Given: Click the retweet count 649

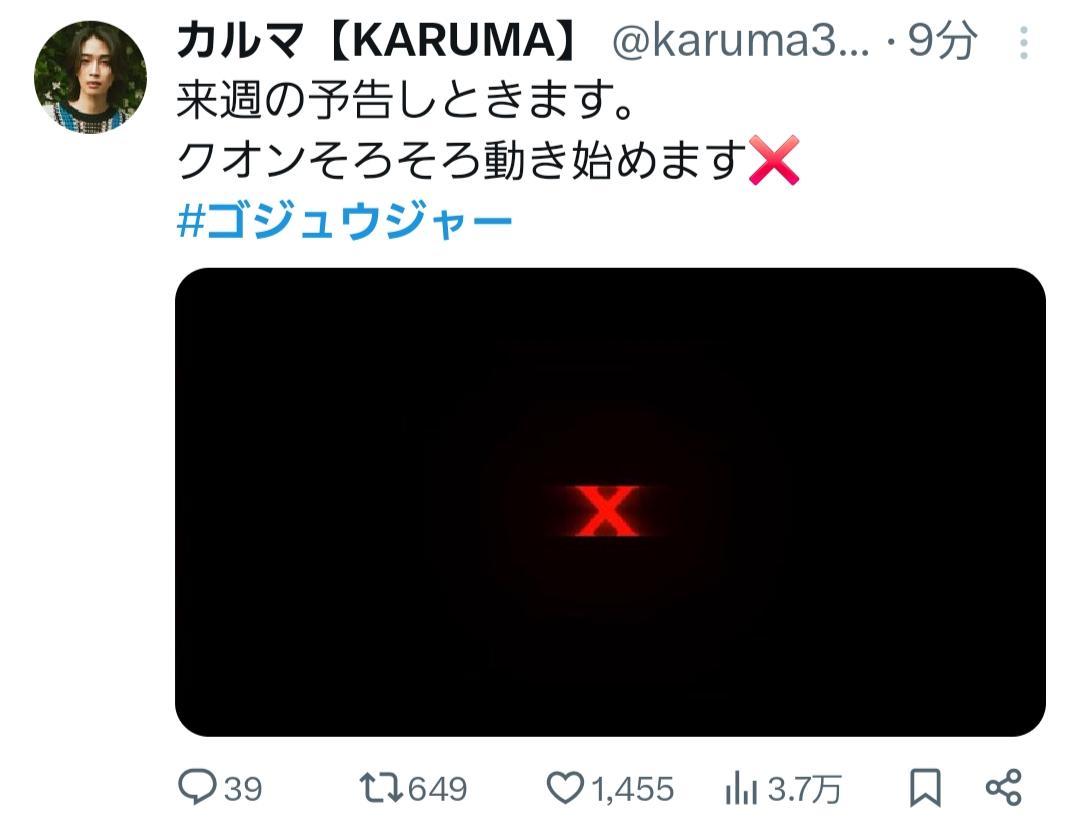Looking at the screenshot, I should pyautogui.click(x=437, y=789).
